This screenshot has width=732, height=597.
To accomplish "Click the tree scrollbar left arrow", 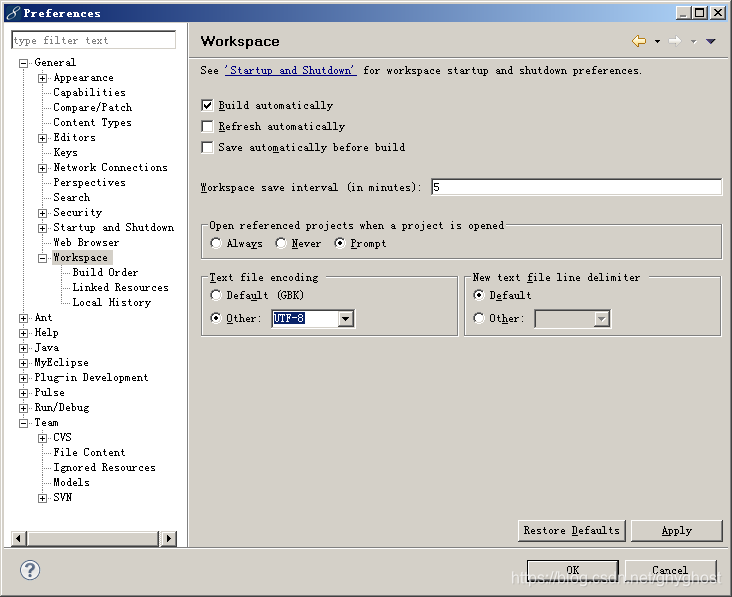I will [x=19, y=538].
